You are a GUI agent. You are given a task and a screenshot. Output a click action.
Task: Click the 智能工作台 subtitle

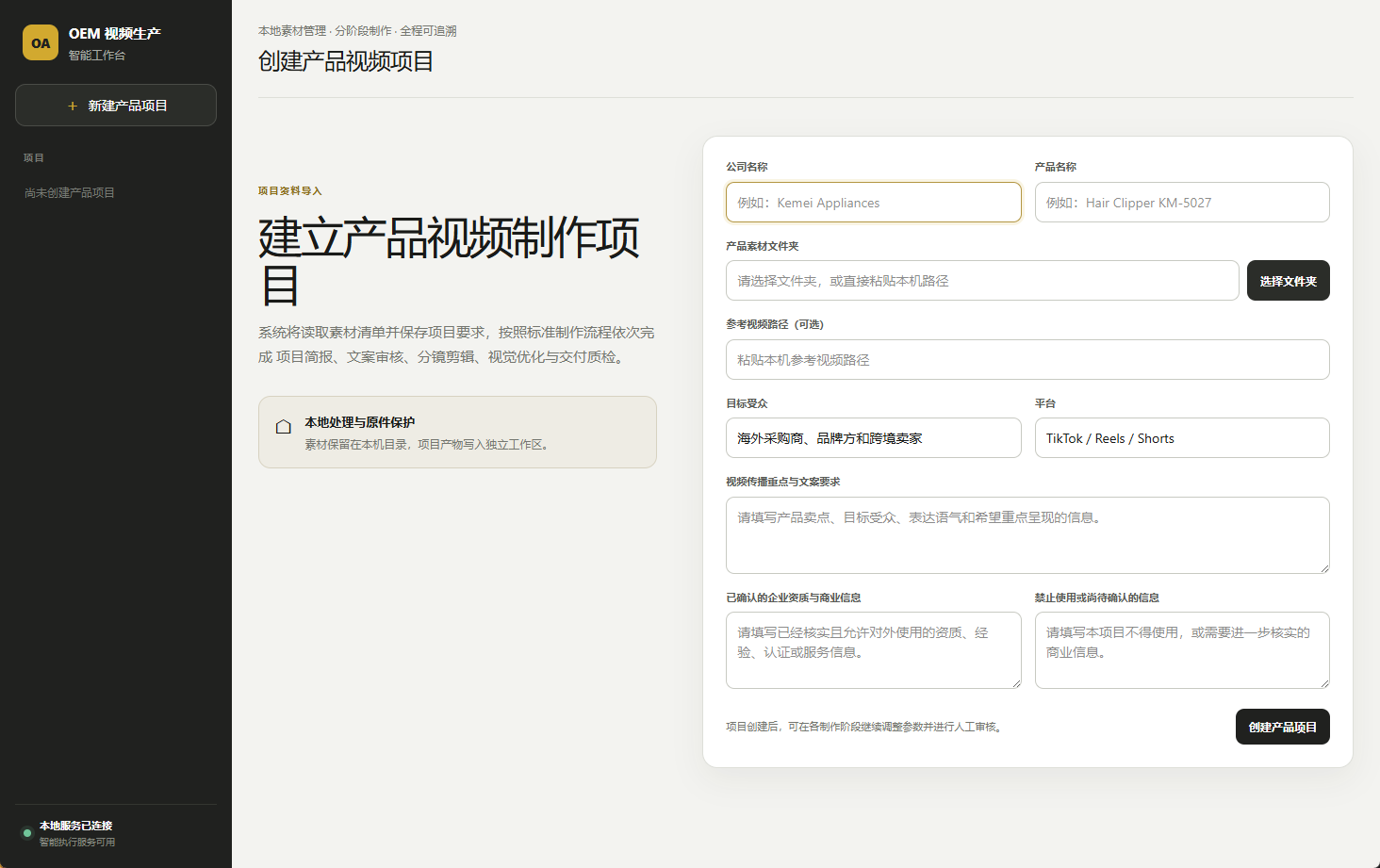pyautogui.click(x=97, y=56)
